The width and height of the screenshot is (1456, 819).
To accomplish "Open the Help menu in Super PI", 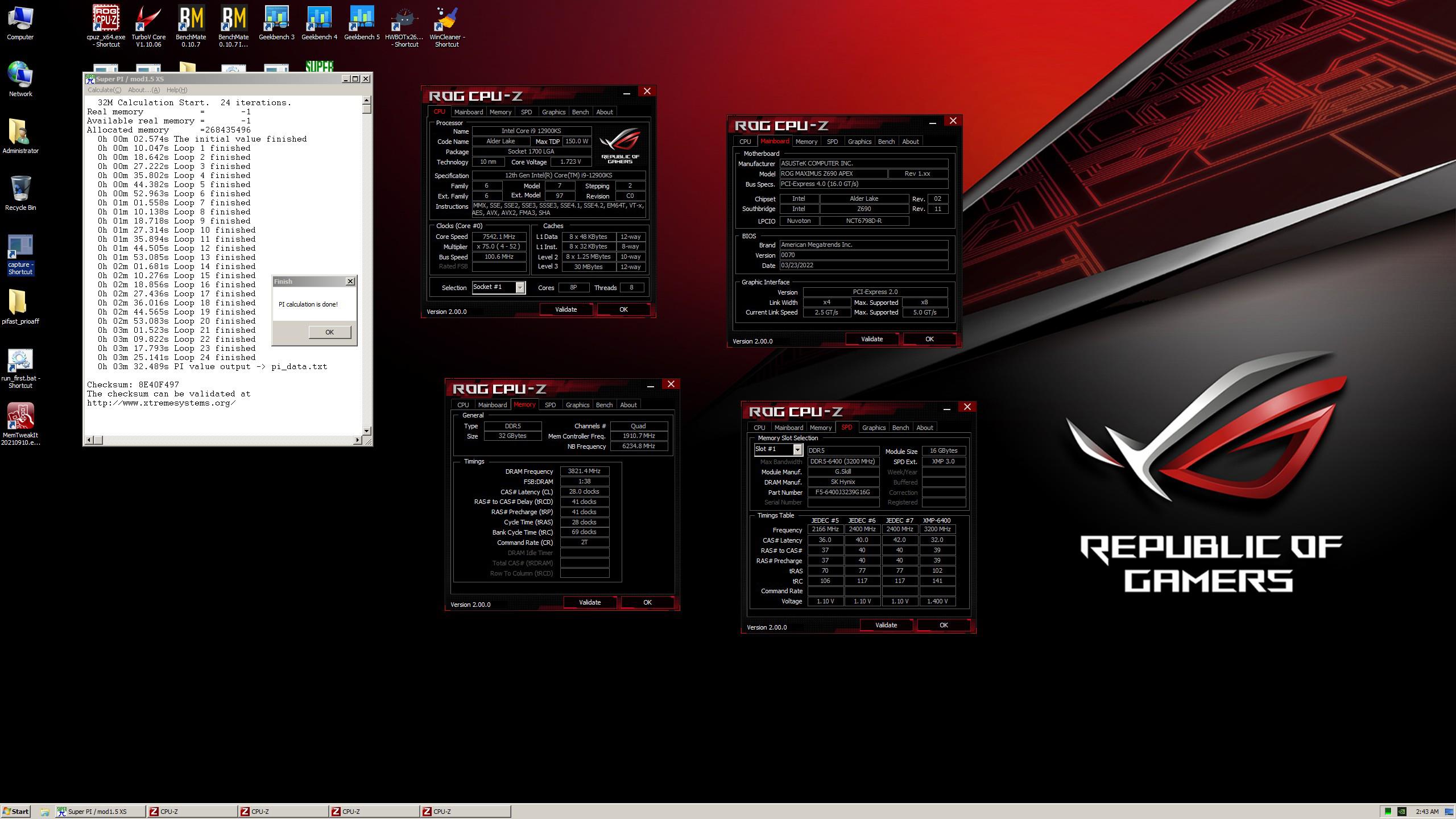I will 177,90.
